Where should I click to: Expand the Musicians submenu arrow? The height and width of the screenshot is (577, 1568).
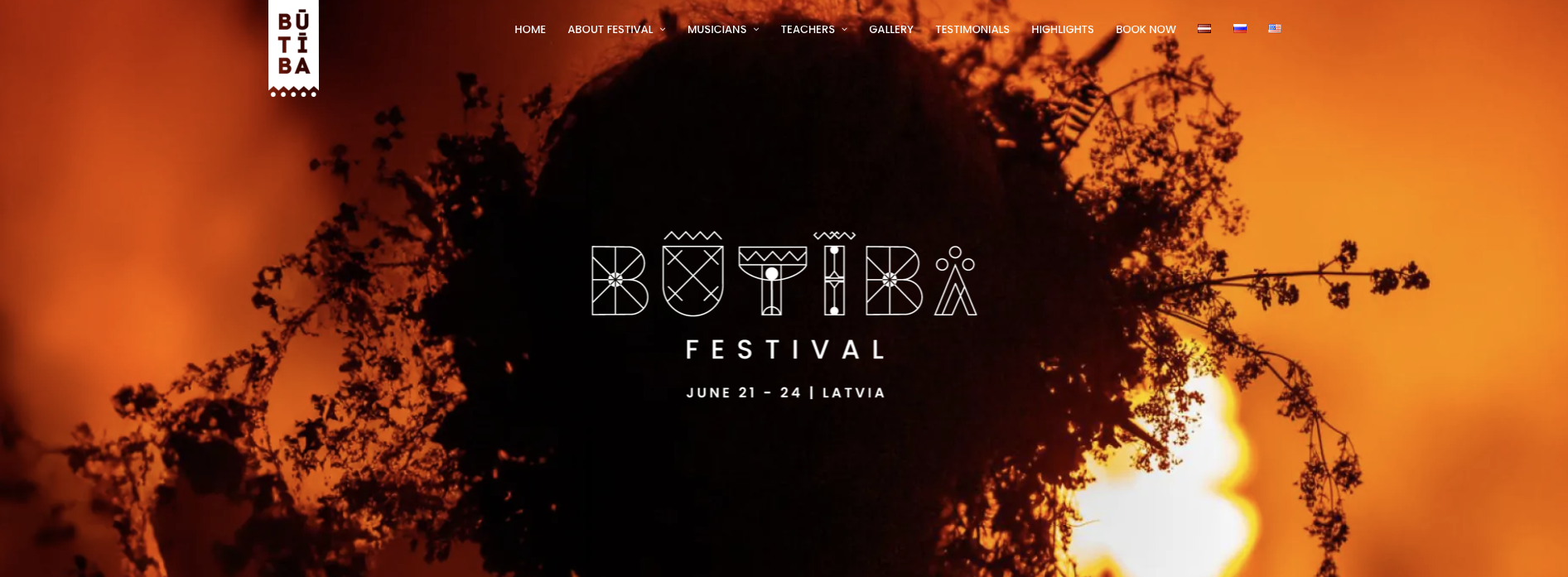756,30
